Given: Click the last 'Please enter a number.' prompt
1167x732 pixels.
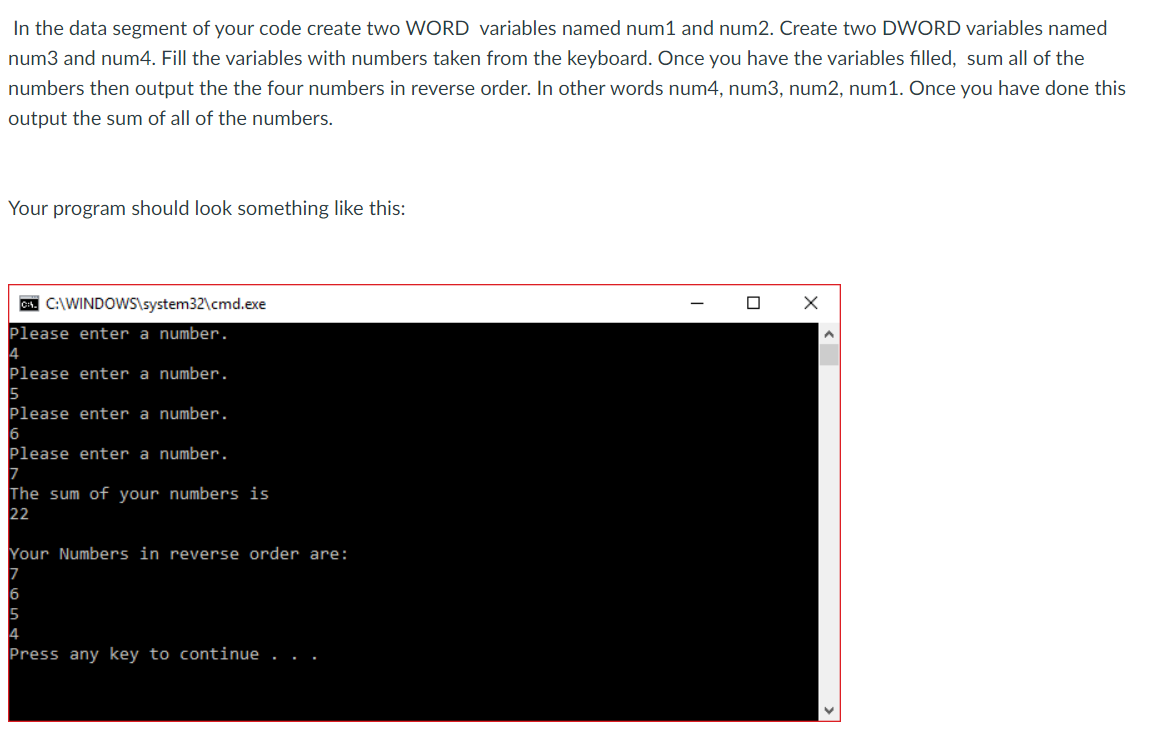Looking at the screenshot, I should 118,453.
